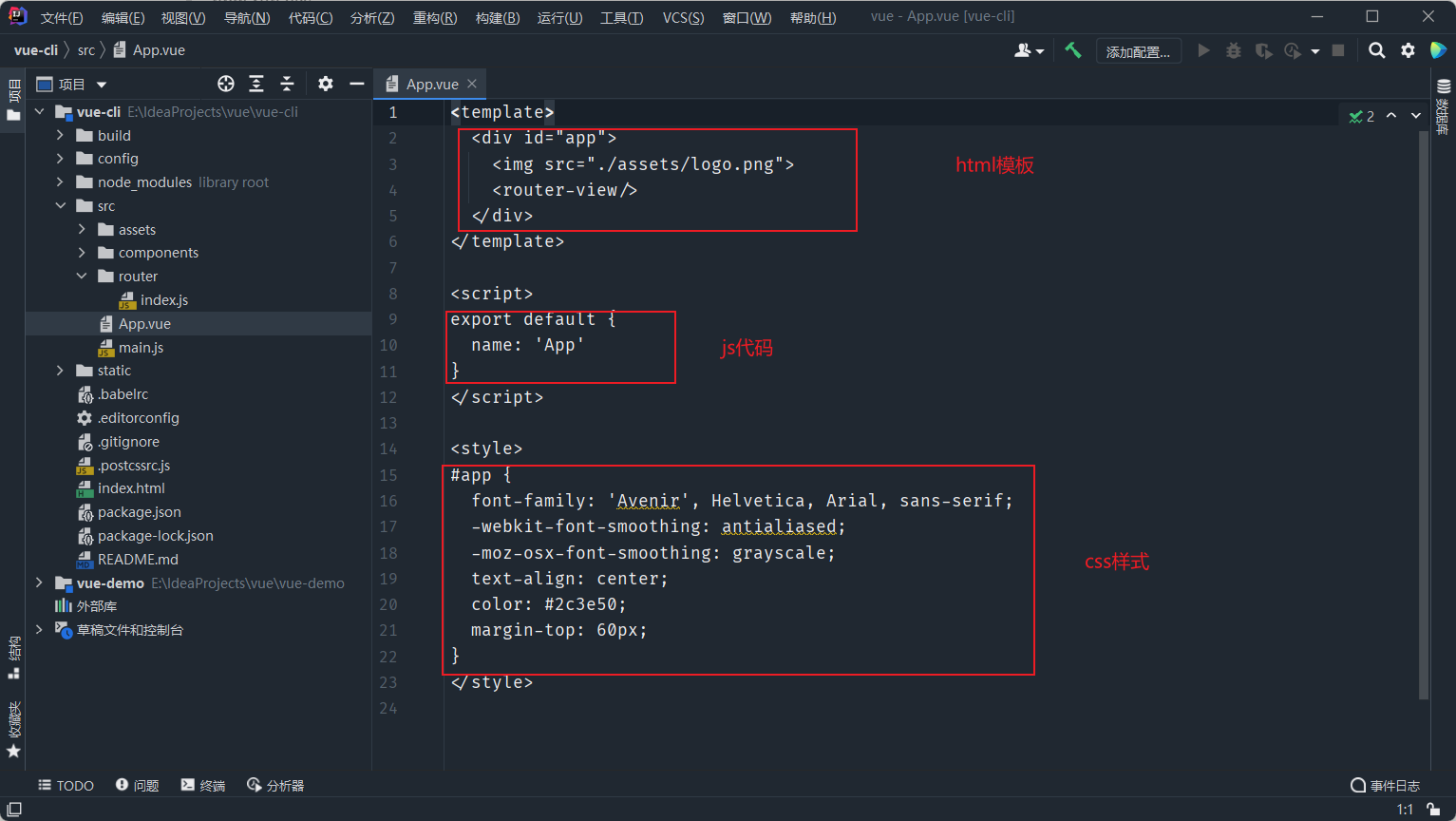The height and width of the screenshot is (821, 1456).
Task: Collapse all items in project tree
Action: (x=287, y=84)
